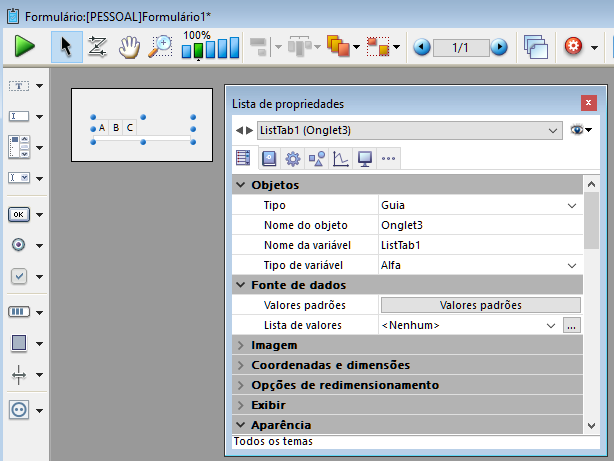Collapse the Fonte de dados section

pyautogui.click(x=241, y=285)
